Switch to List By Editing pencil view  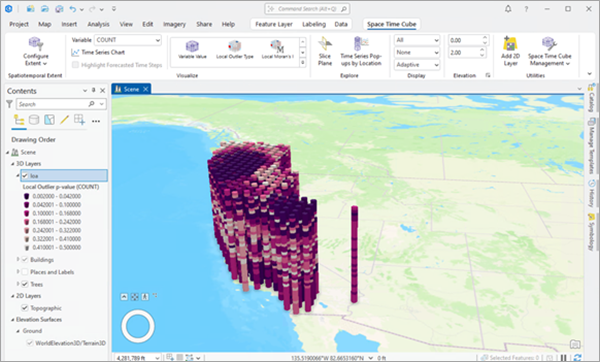pyautogui.click(x=64, y=120)
